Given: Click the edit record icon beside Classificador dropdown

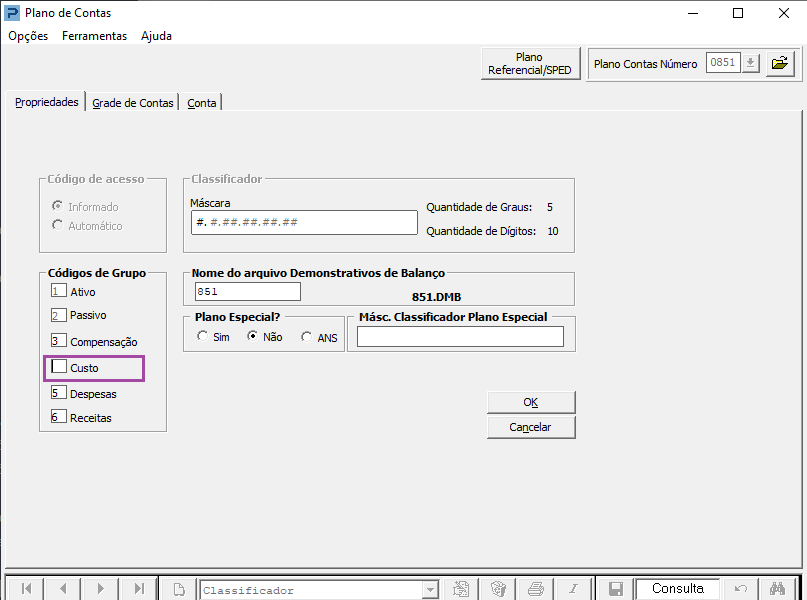Looking at the screenshot, I should pyautogui.click(x=461, y=589).
